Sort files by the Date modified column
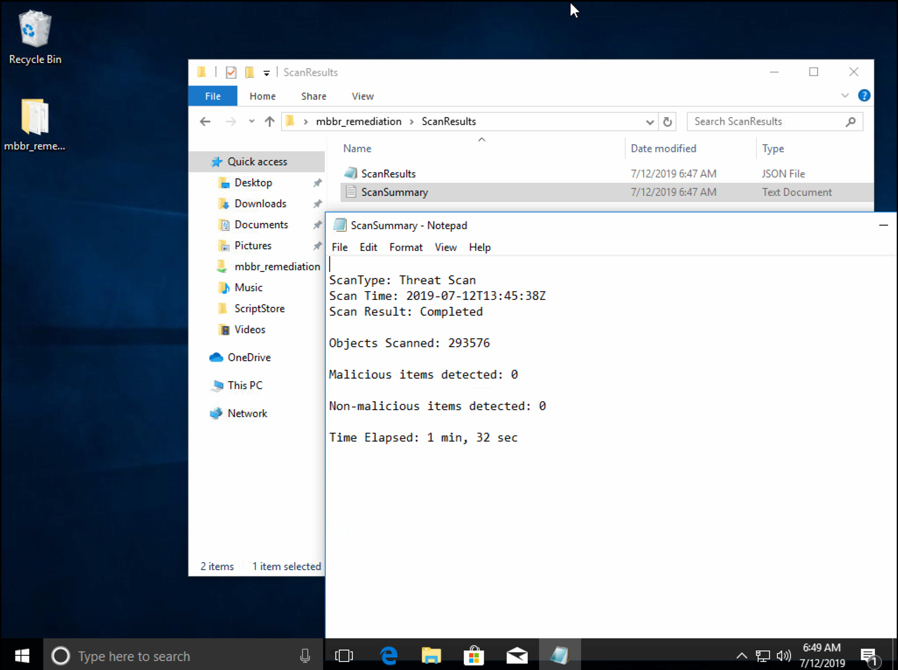This screenshot has width=898, height=670. 663,148
